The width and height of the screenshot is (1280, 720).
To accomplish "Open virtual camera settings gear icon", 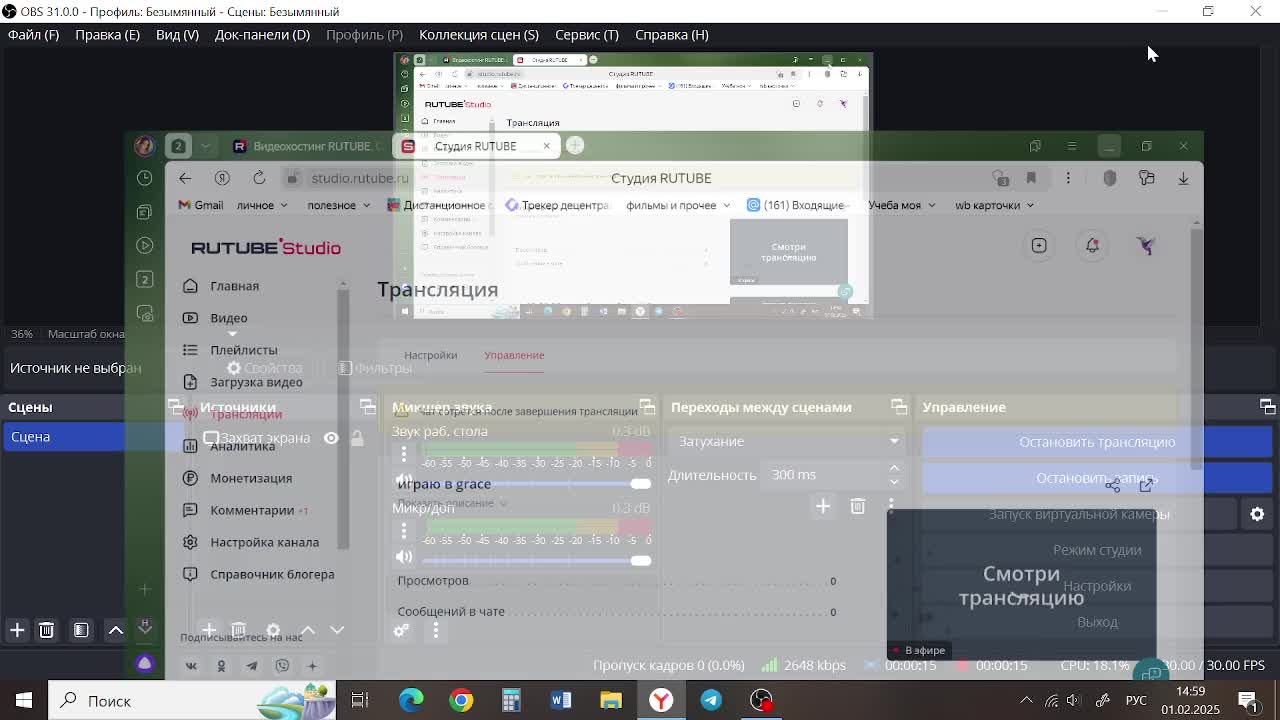I will point(1257,514).
